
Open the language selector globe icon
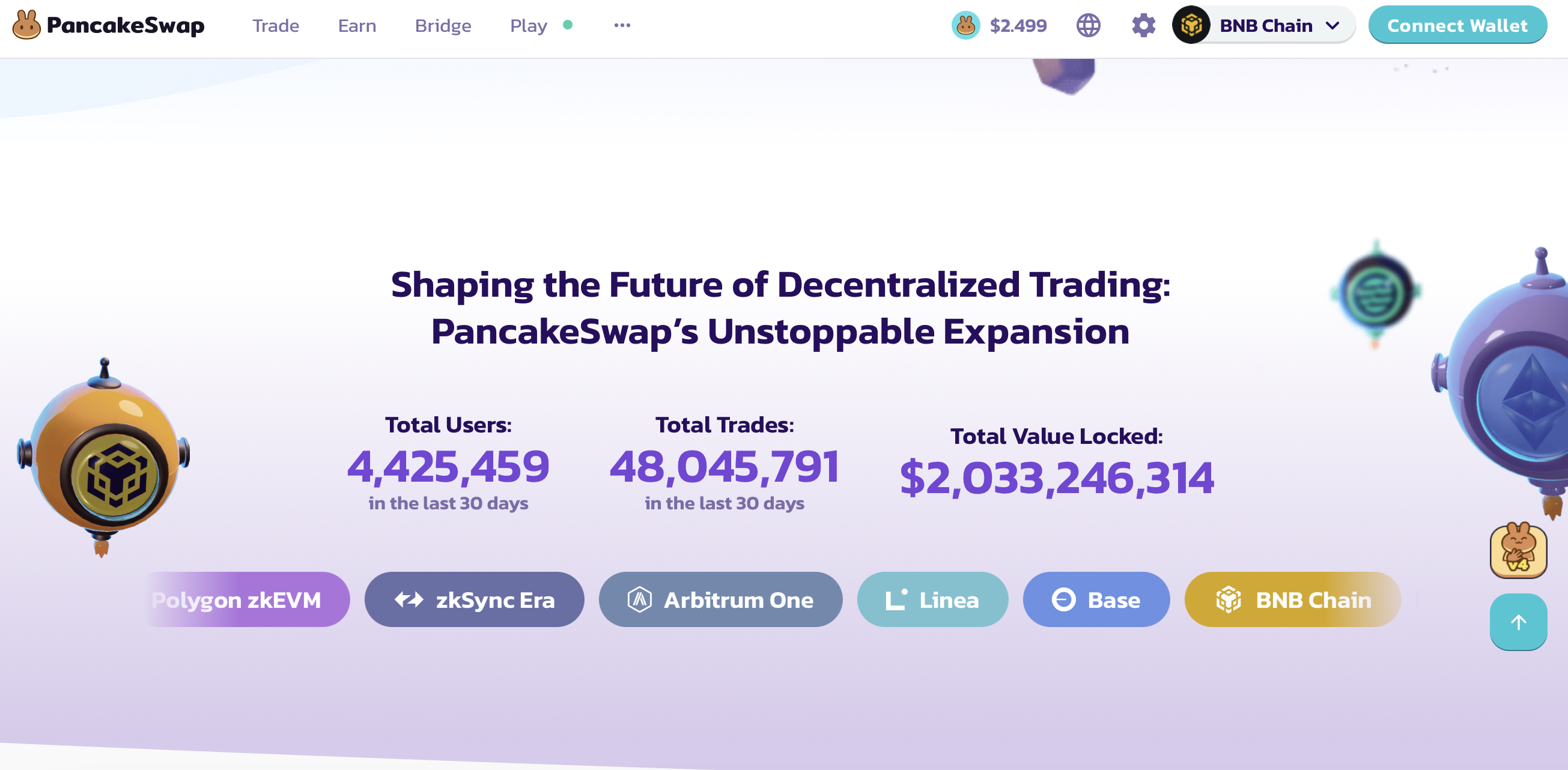tap(1089, 25)
